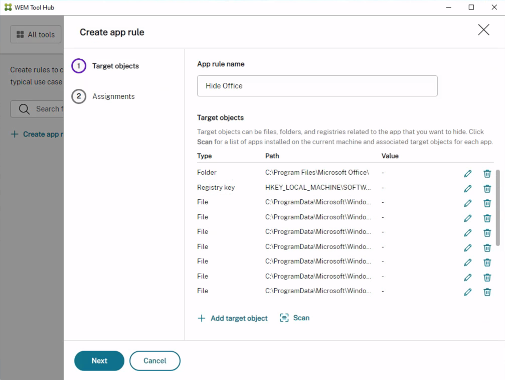
Task: Open All tools in background window
Action: click(36, 34)
